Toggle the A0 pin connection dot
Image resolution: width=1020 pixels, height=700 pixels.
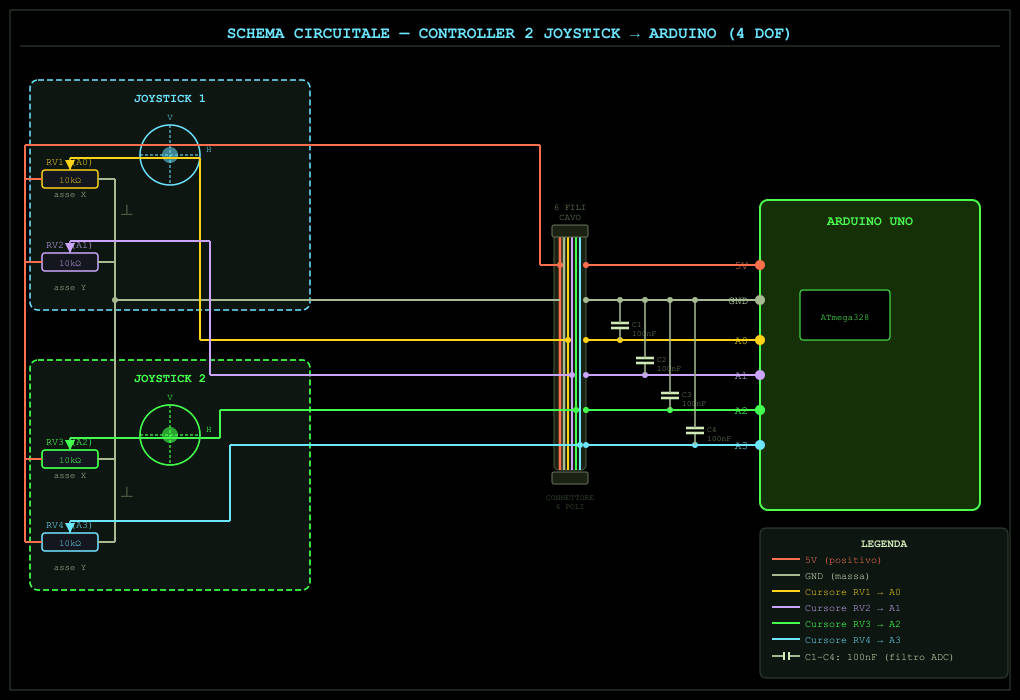[759, 340]
